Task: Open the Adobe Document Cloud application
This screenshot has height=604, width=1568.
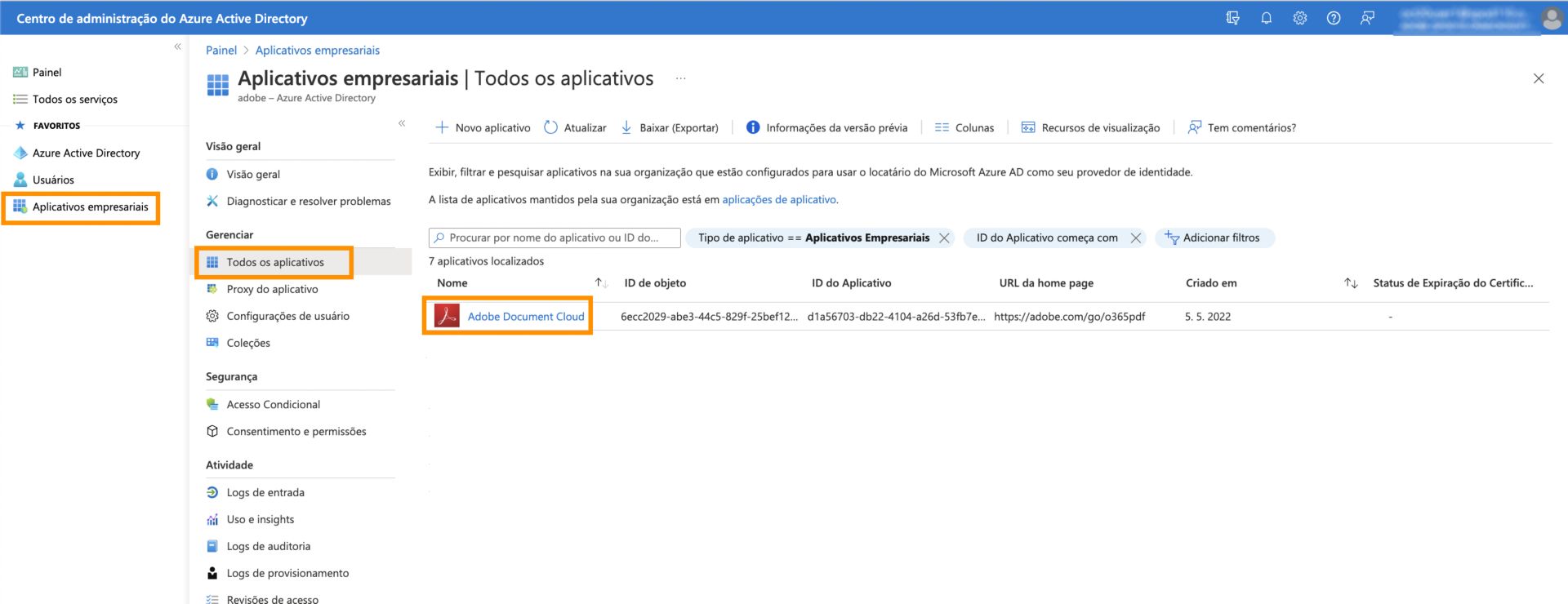Action: click(x=526, y=316)
